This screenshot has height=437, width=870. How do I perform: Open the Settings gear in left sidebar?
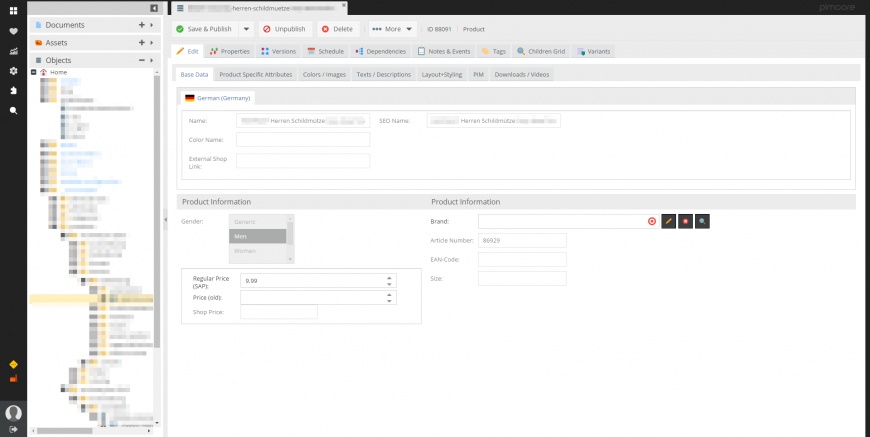pos(14,71)
